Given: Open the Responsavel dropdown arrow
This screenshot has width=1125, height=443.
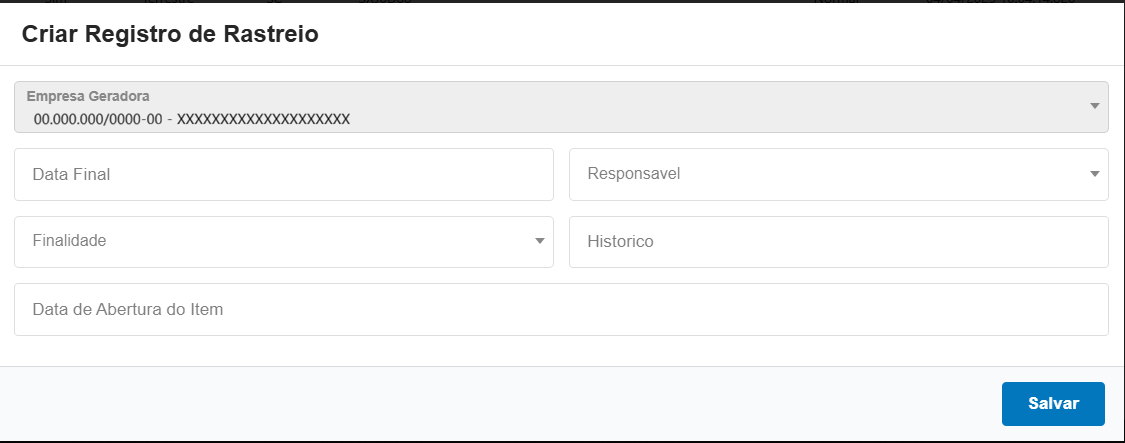Looking at the screenshot, I should tap(1094, 174).
